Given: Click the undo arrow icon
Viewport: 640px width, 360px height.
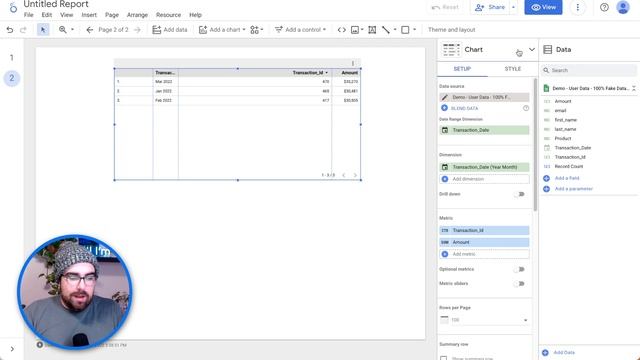Looking at the screenshot, I should pyautogui.click(x=10, y=30).
